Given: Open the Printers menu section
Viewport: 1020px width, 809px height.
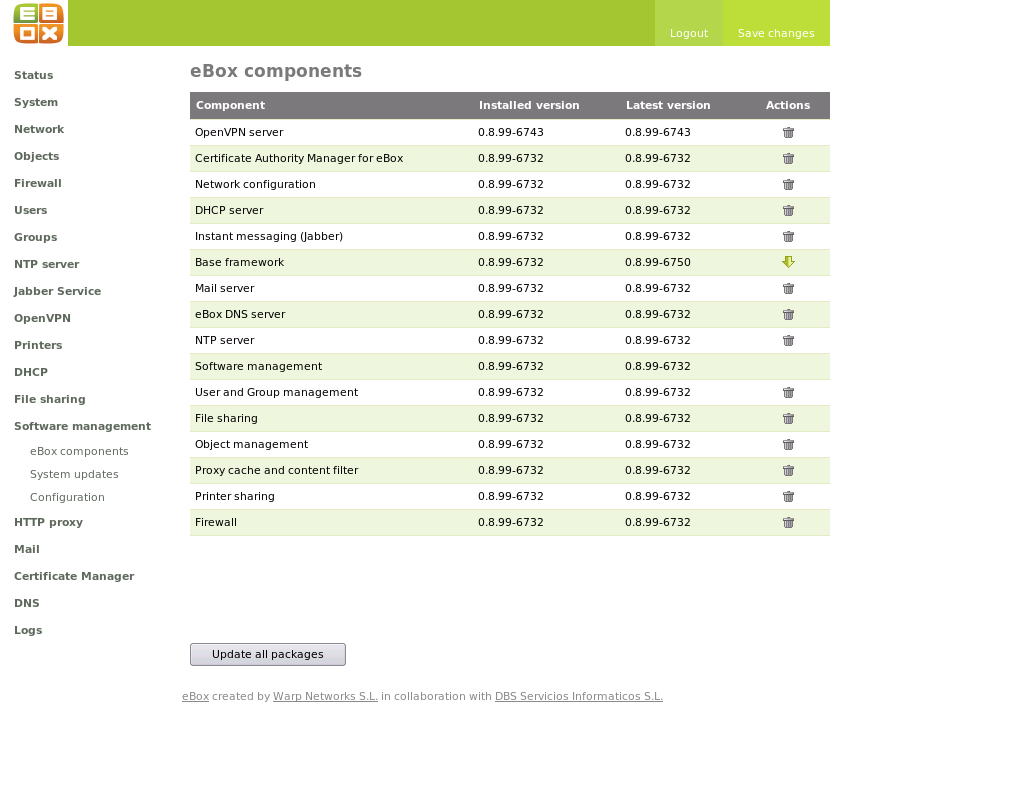Looking at the screenshot, I should [x=38, y=345].
